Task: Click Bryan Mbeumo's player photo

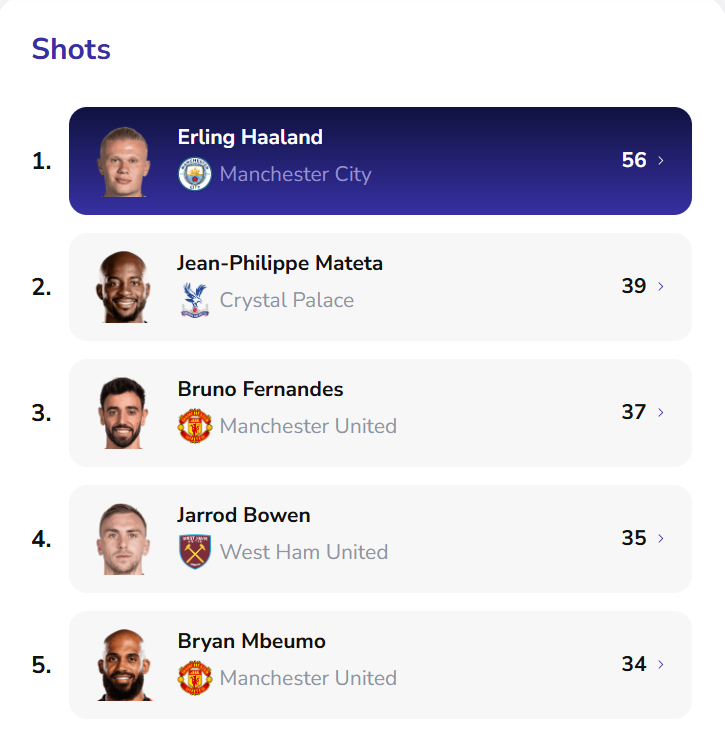Action: point(123,665)
